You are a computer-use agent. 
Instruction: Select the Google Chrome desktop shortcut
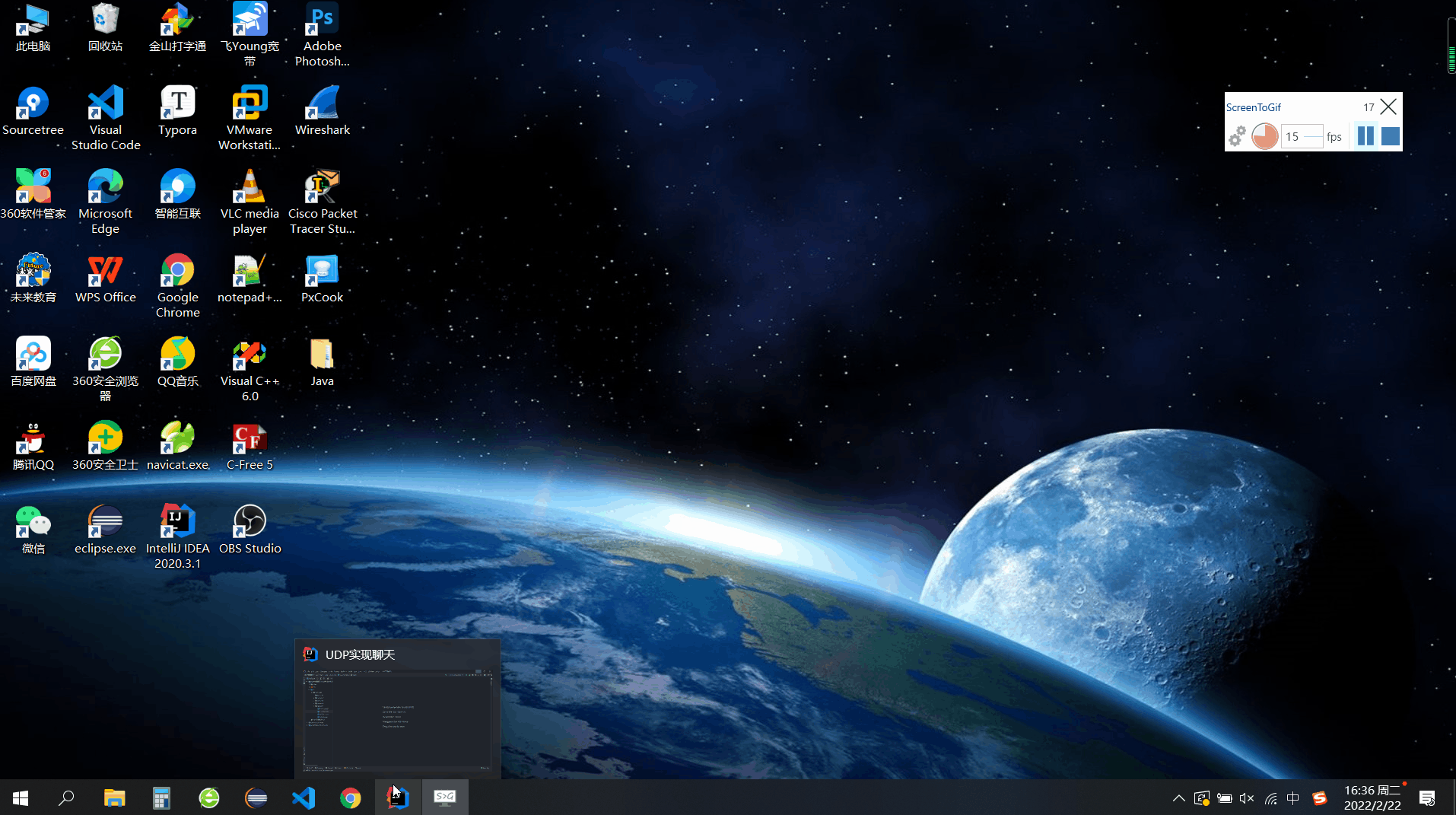point(177,285)
